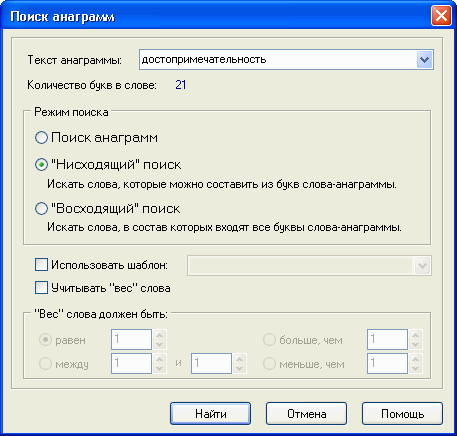
Task: Click the Найти button
Action: pyautogui.click(x=210, y=414)
